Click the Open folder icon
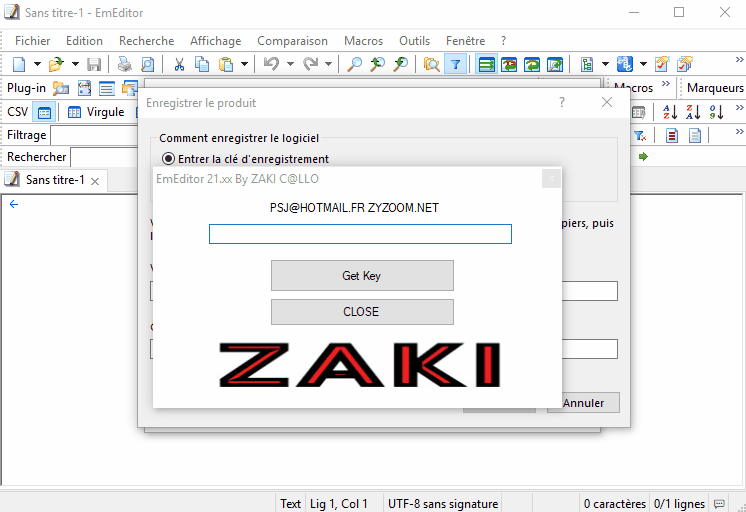 pyautogui.click(x=56, y=64)
